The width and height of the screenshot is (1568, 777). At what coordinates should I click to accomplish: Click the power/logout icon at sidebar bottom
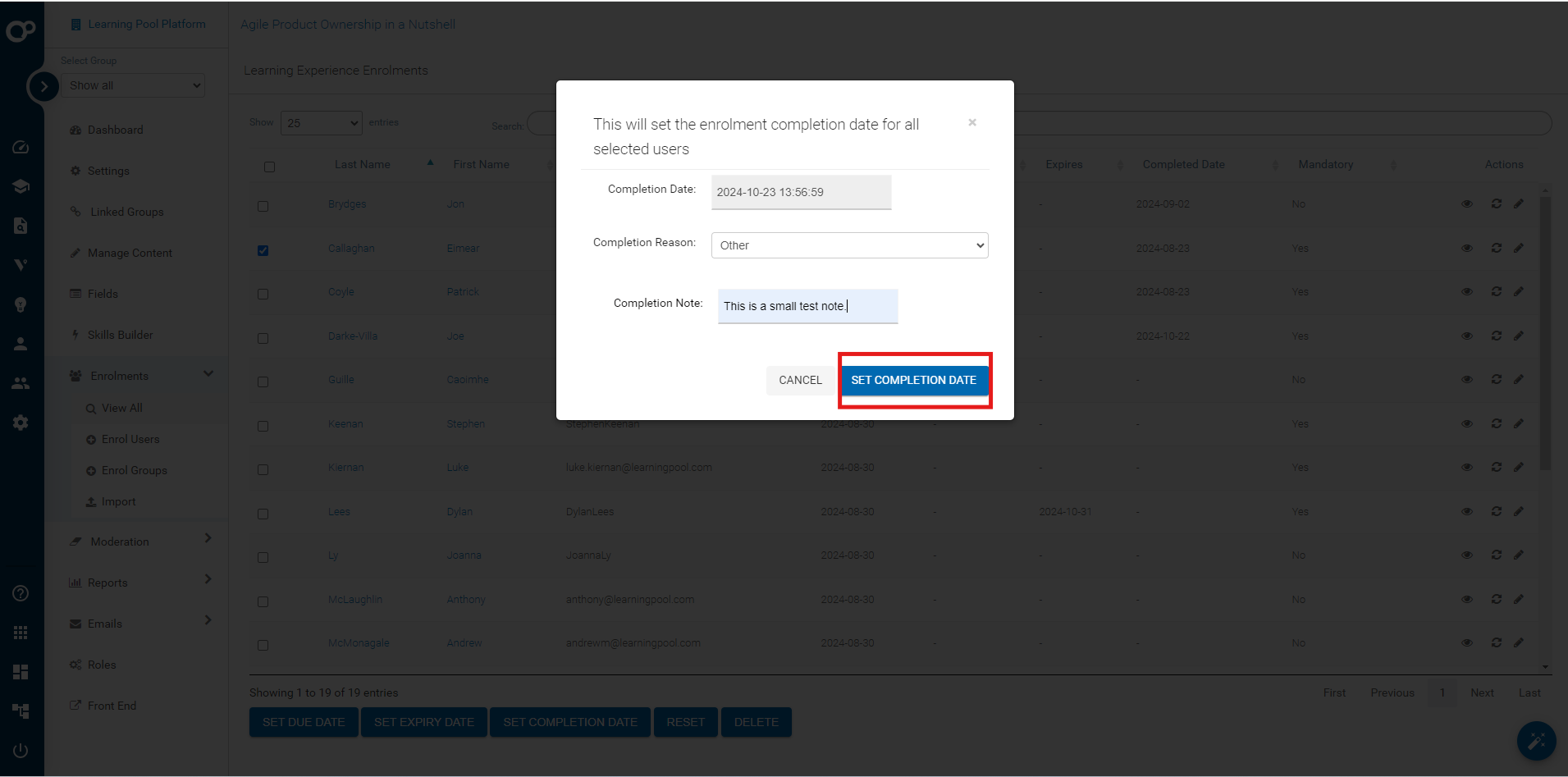21,750
